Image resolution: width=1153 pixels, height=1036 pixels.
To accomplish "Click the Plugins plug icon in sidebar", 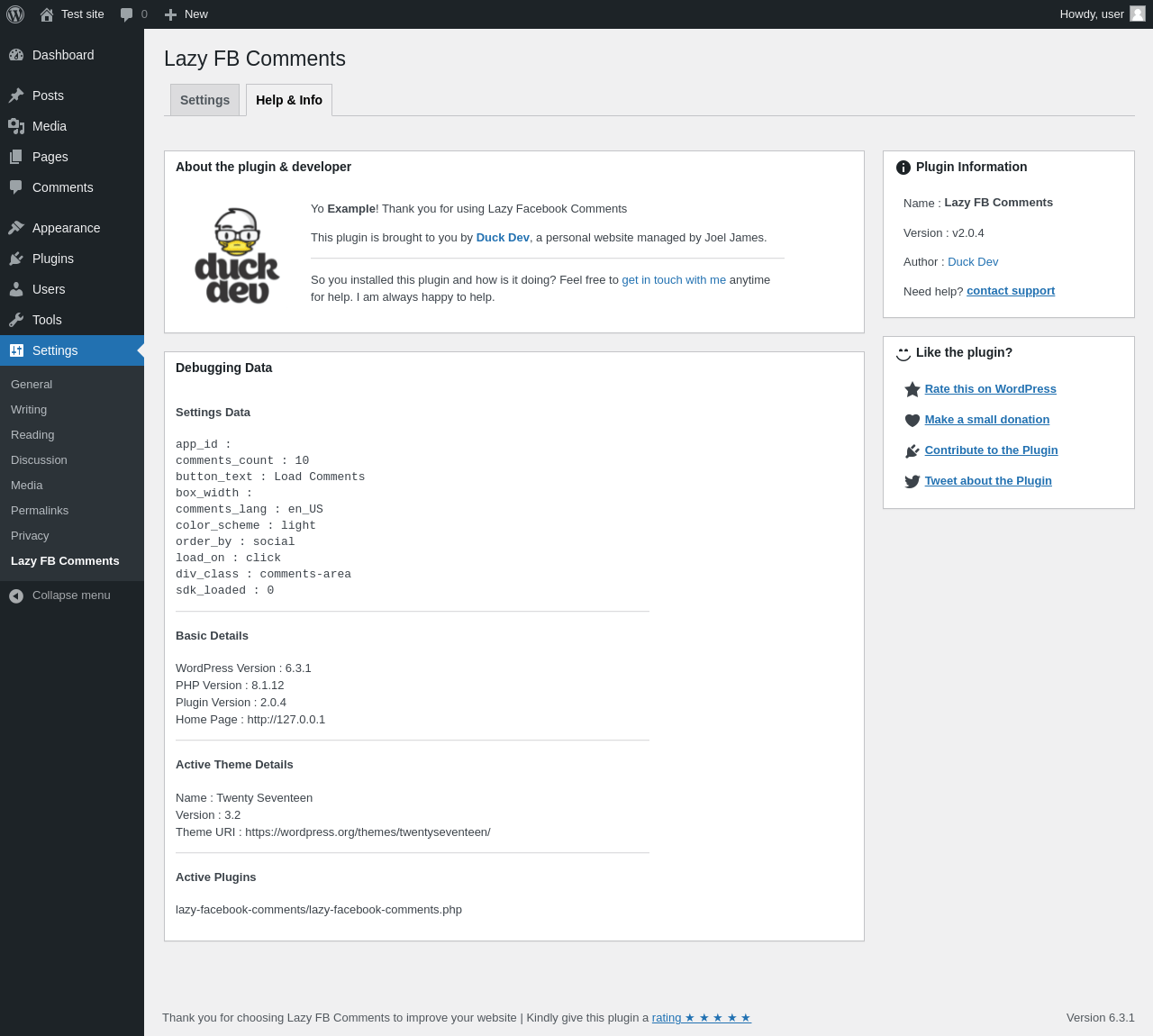I will pos(16,259).
